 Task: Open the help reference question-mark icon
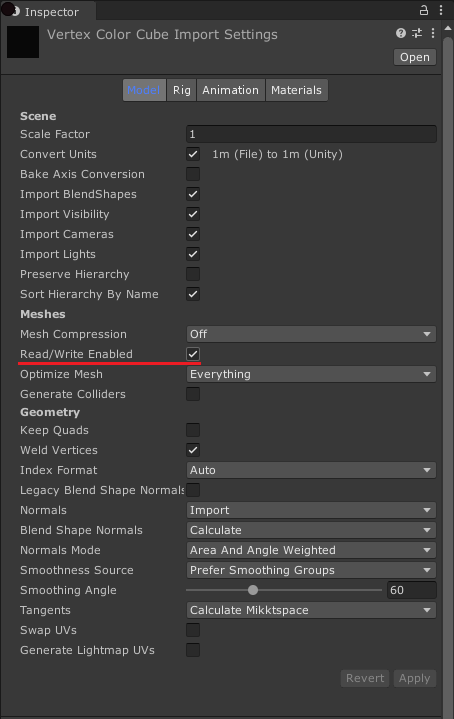coord(401,33)
